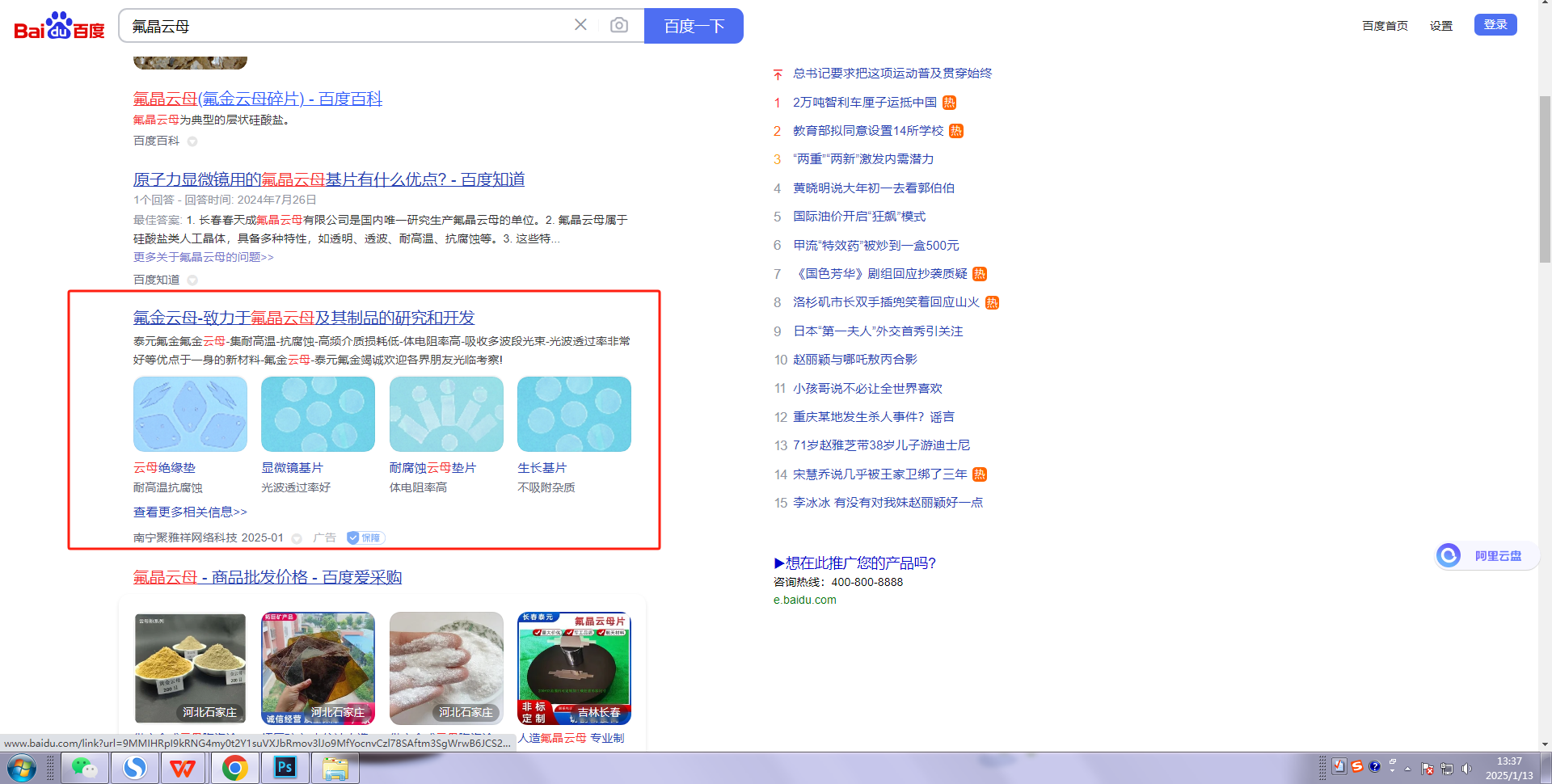Click the 显微镜基片 product thumbnail

tap(318, 414)
